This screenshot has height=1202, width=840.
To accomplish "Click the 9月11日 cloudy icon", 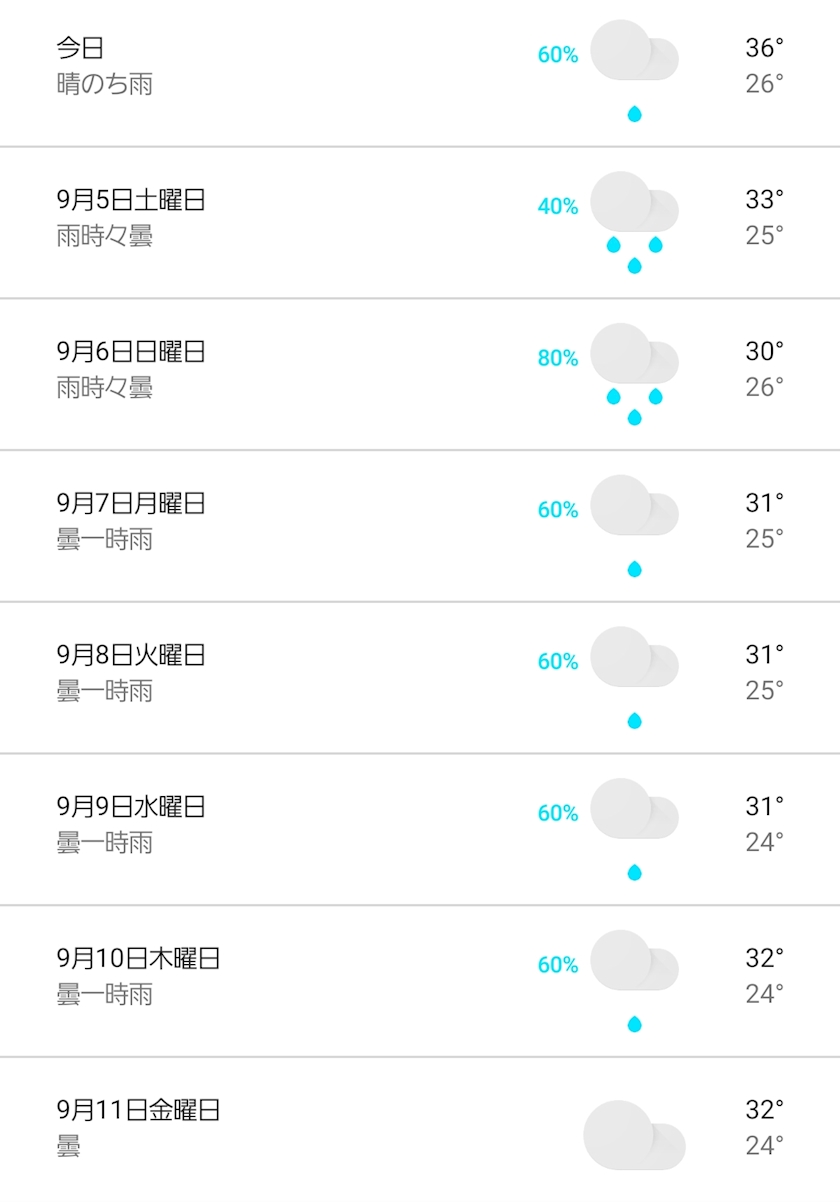I will click(x=634, y=1134).
